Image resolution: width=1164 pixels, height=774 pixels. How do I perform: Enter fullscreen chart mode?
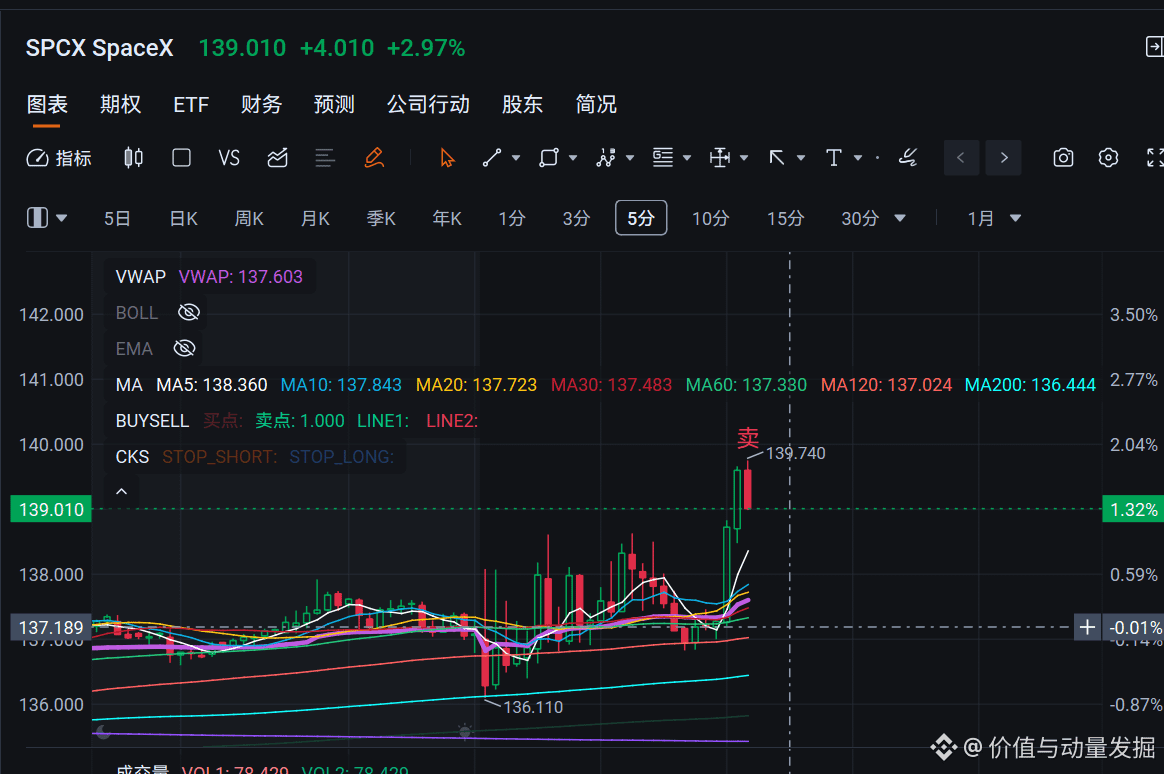point(1154,158)
